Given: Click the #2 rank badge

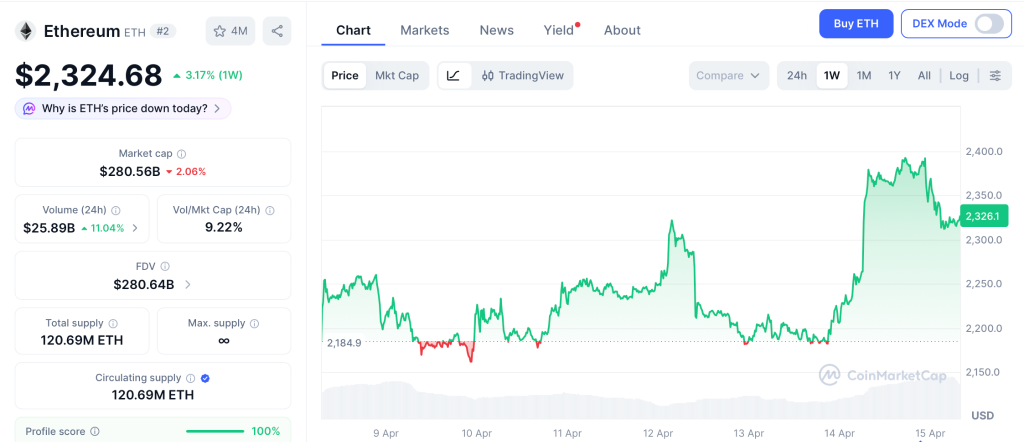Looking at the screenshot, I should [163, 31].
